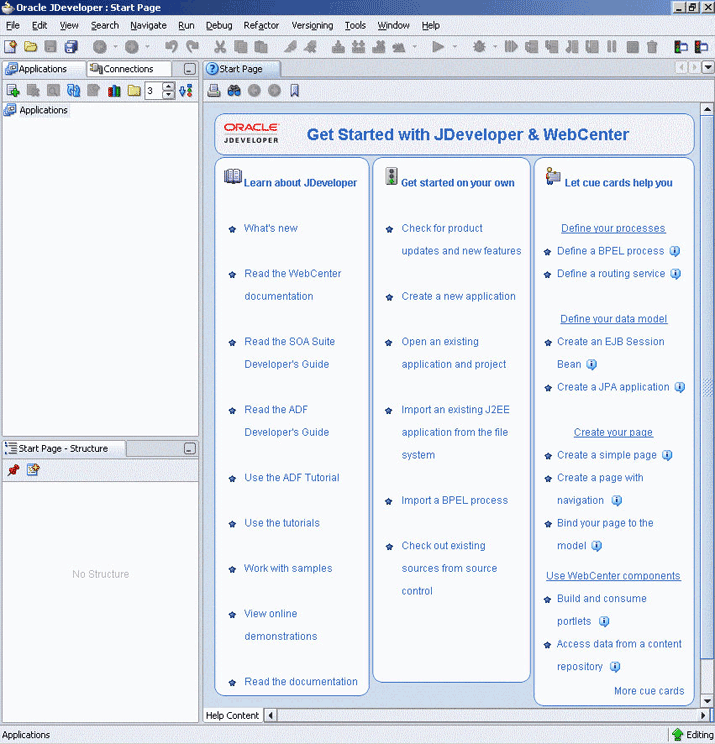Minimize the Start Page - Structure panel

pyautogui.click(x=189, y=449)
